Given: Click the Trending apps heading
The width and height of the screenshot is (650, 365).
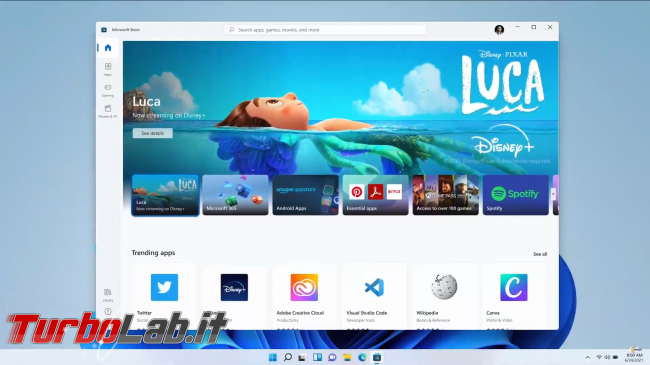Looking at the screenshot, I should pyautogui.click(x=153, y=253).
